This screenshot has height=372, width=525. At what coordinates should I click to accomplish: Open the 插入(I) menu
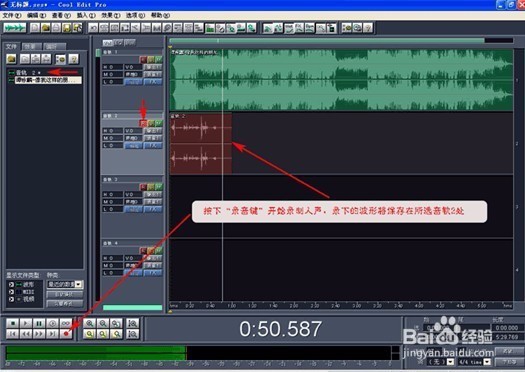86,15
